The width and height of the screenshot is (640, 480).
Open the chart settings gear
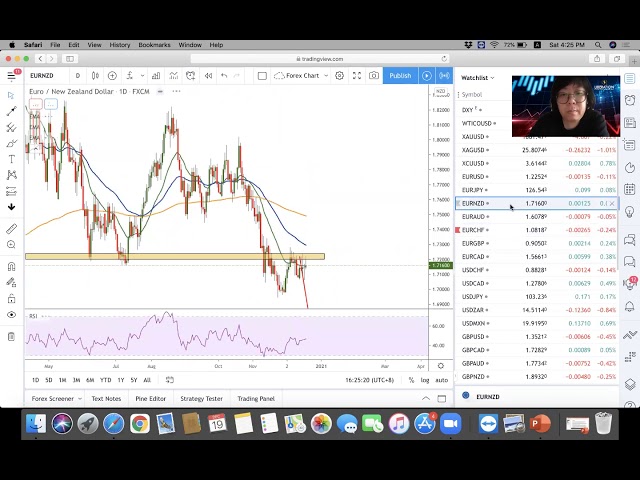(x=340, y=76)
